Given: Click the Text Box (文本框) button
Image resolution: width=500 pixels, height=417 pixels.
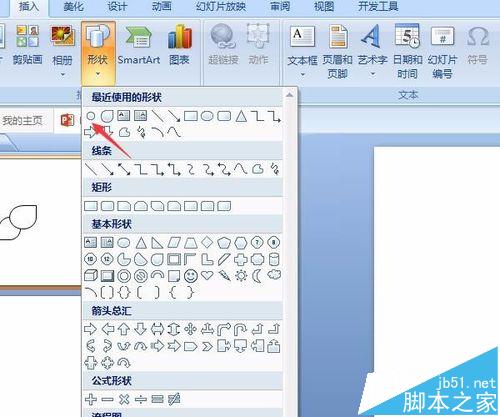Looking at the screenshot, I should (302, 50).
